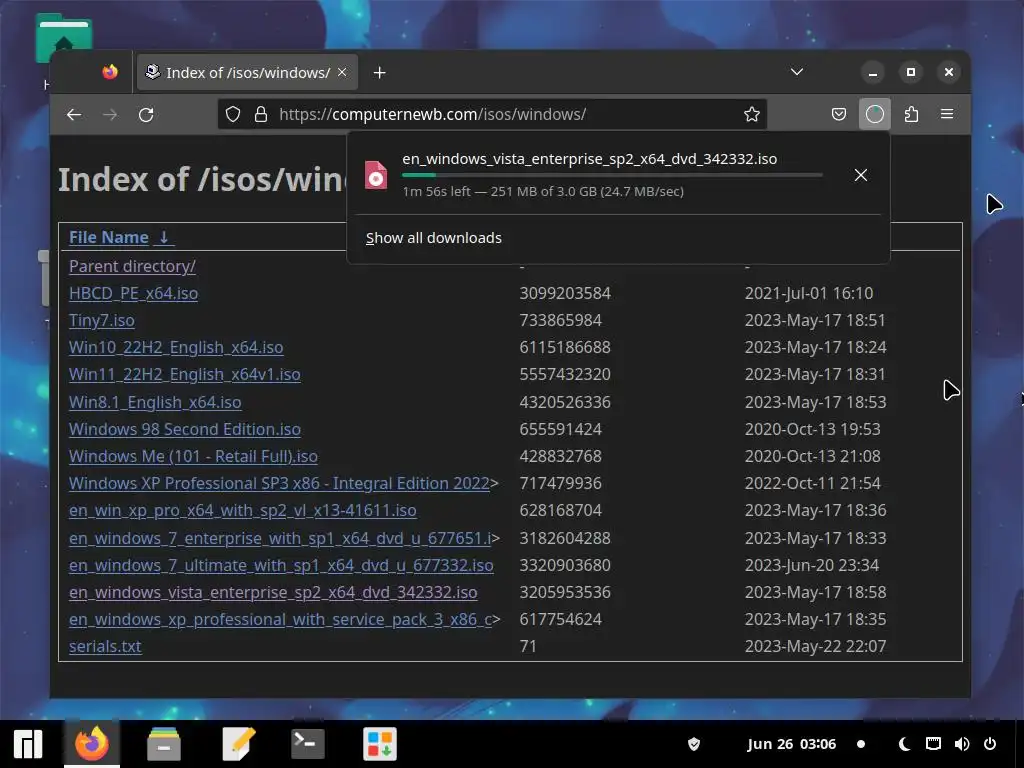The image size is (1024, 768).
Task: Open the power menu tray icon
Action: click(x=990, y=744)
